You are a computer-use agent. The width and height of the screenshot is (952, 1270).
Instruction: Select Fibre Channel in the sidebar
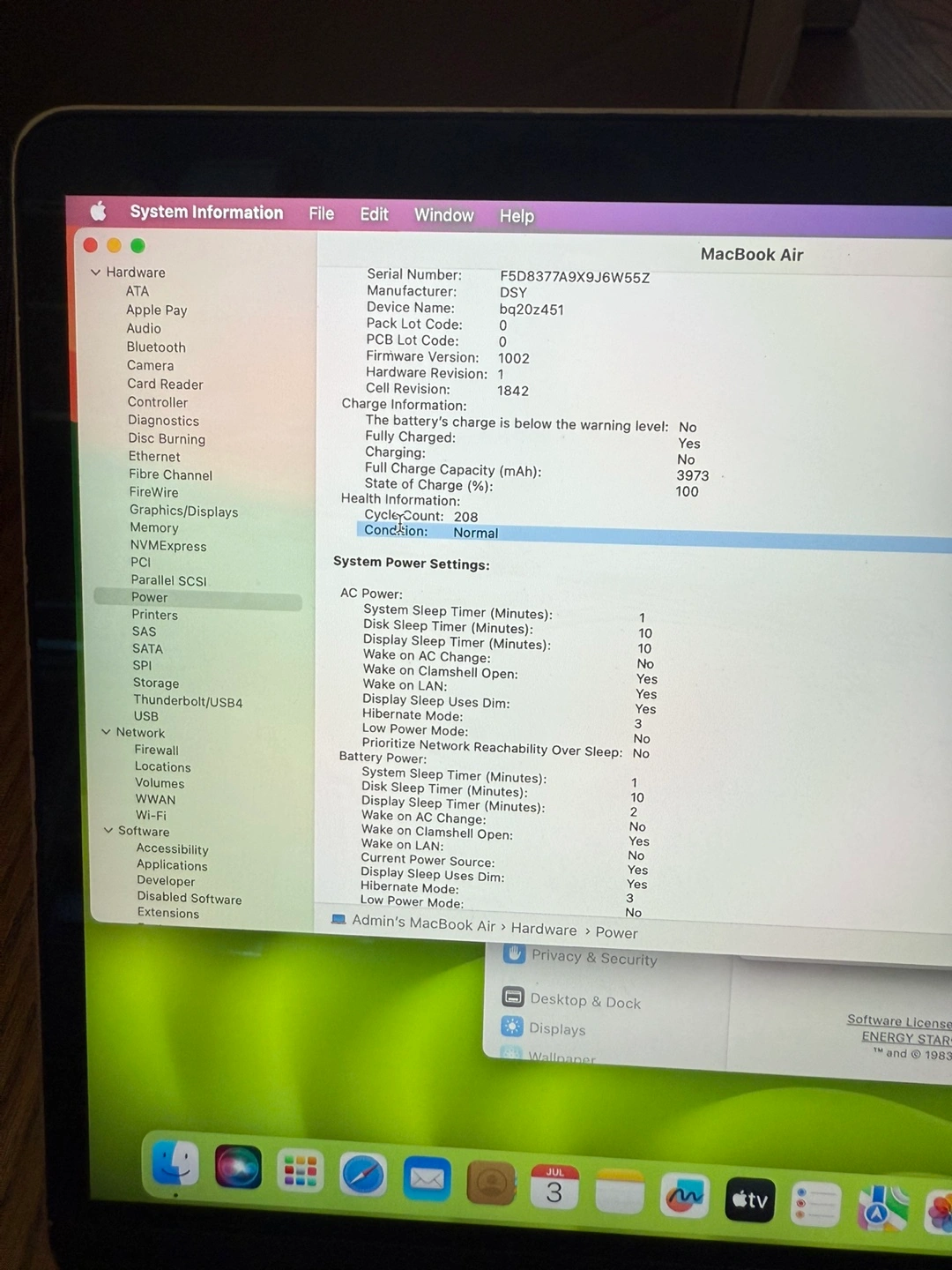point(171,474)
